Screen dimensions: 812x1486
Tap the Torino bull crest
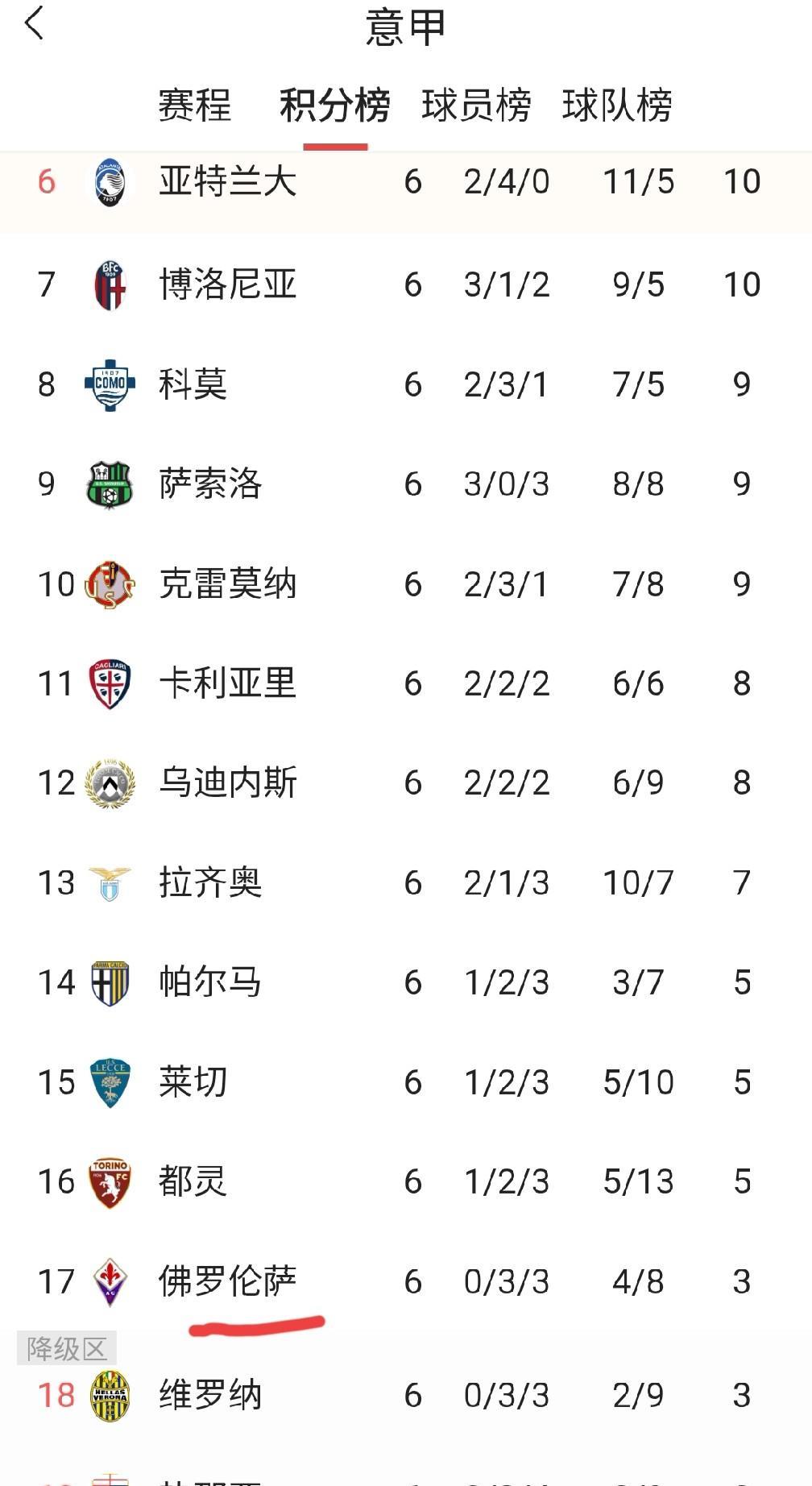click(110, 1182)
